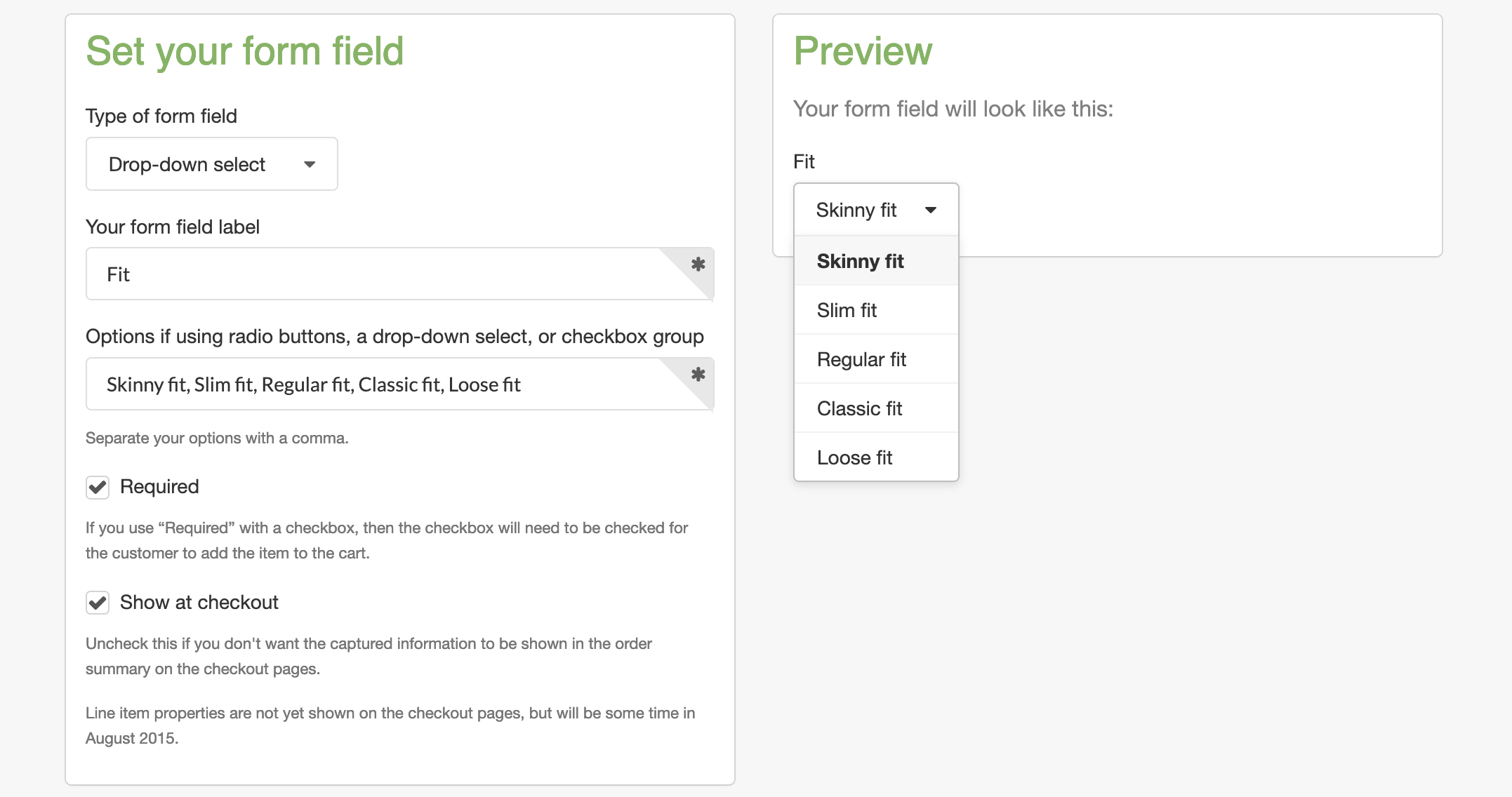
Task: Click the caret arrow on Drop-down select
Action: coord(310,164)
